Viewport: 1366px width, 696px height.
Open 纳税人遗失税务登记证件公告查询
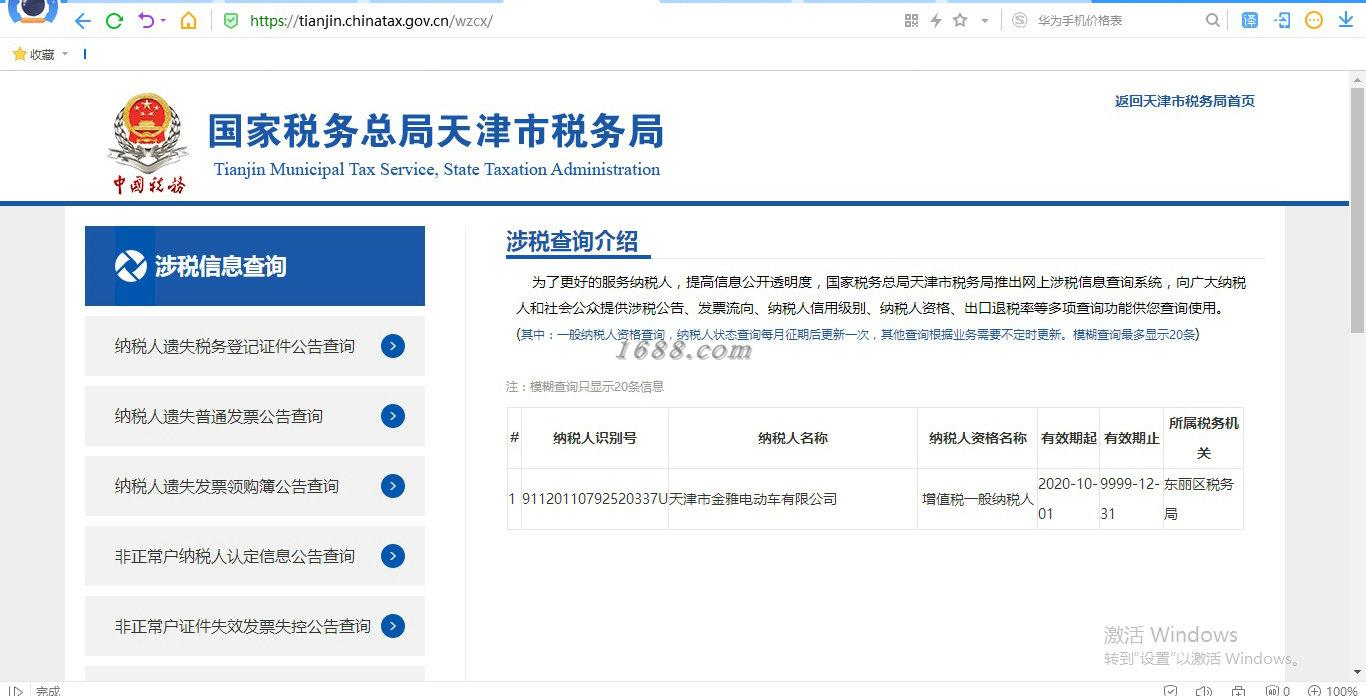235,346
